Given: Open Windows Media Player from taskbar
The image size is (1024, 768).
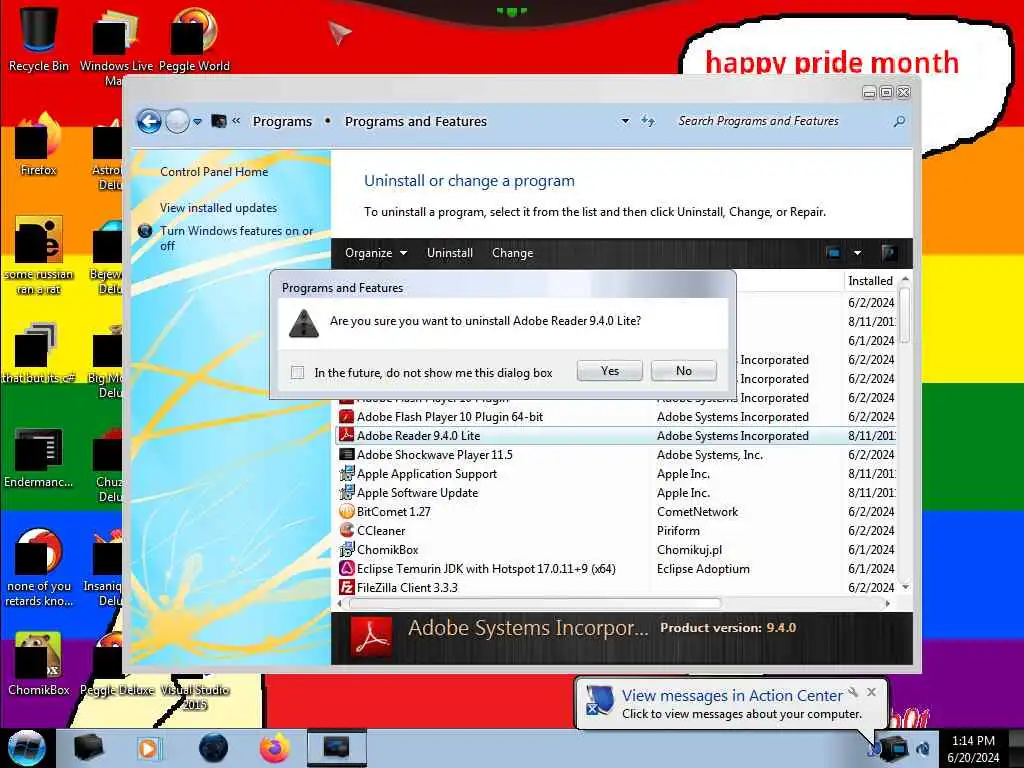Looking at the screenshot, I should [x=148, y=748].
